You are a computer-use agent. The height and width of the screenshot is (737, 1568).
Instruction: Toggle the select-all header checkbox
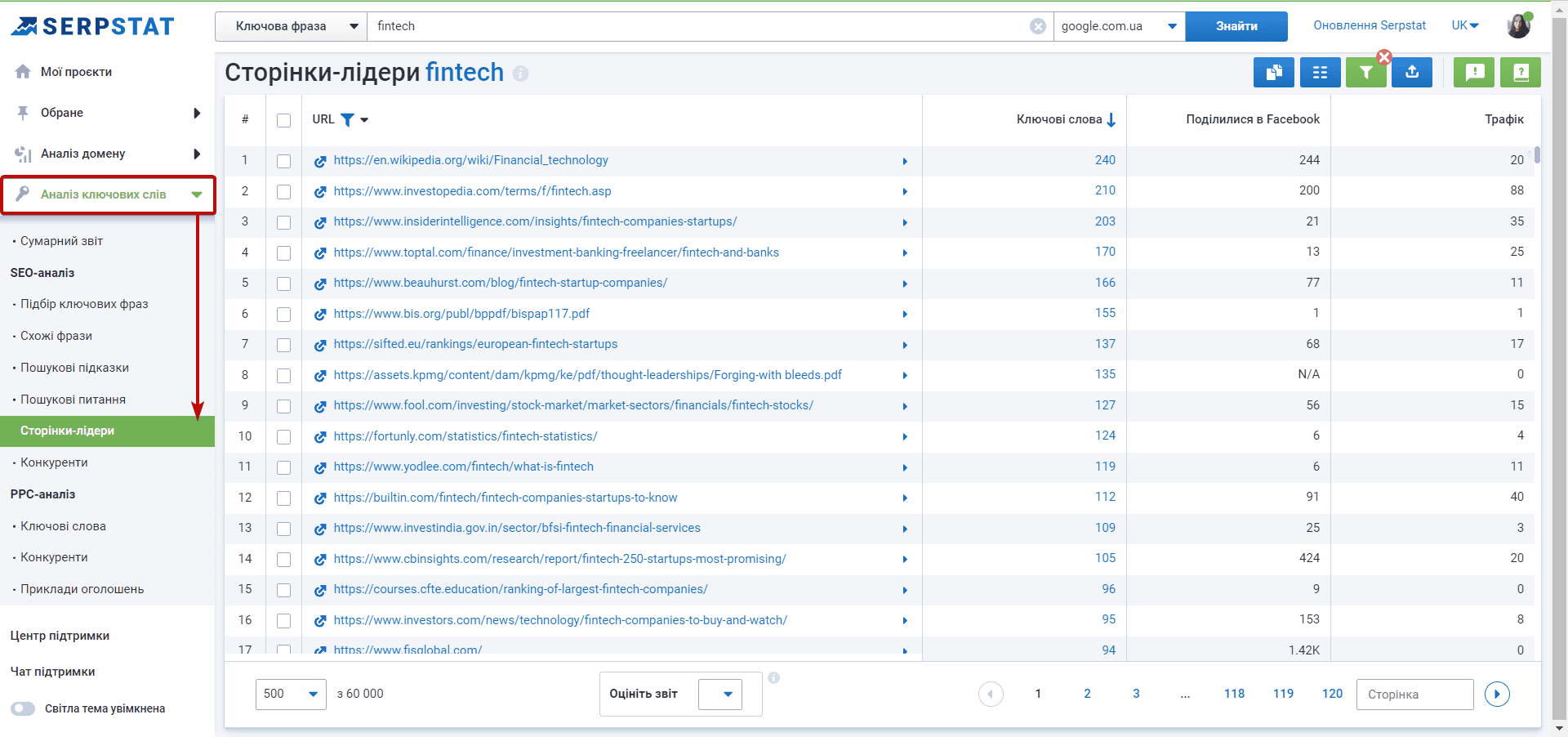(283, 120)
